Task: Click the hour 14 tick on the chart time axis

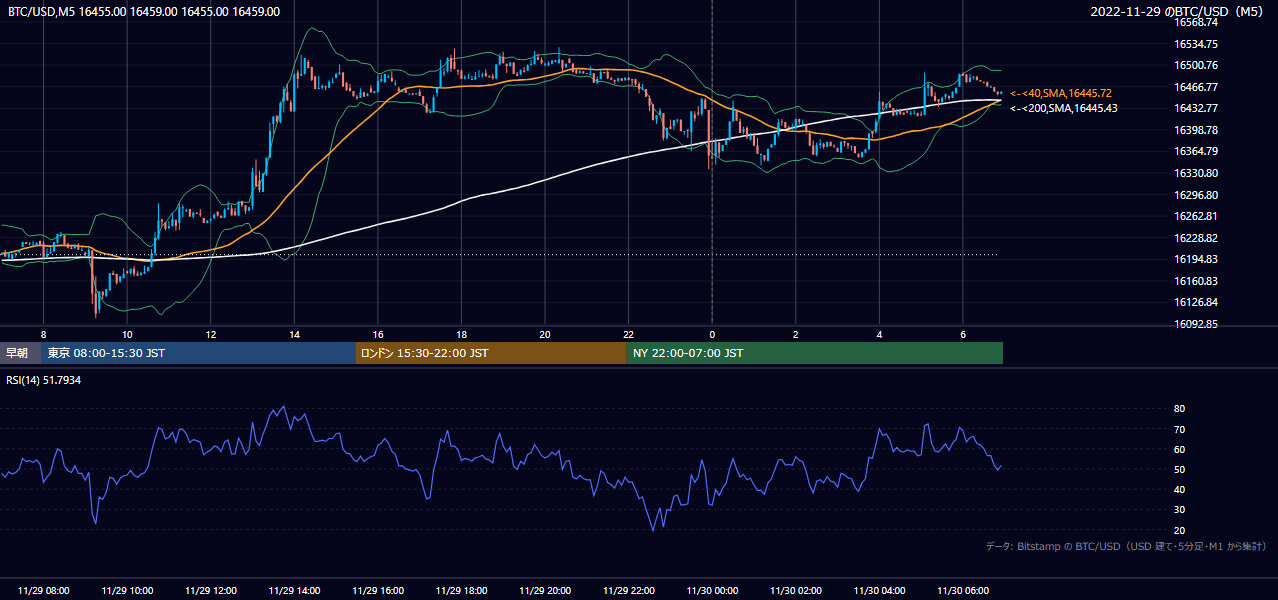Action: click(x=294, y=334)
